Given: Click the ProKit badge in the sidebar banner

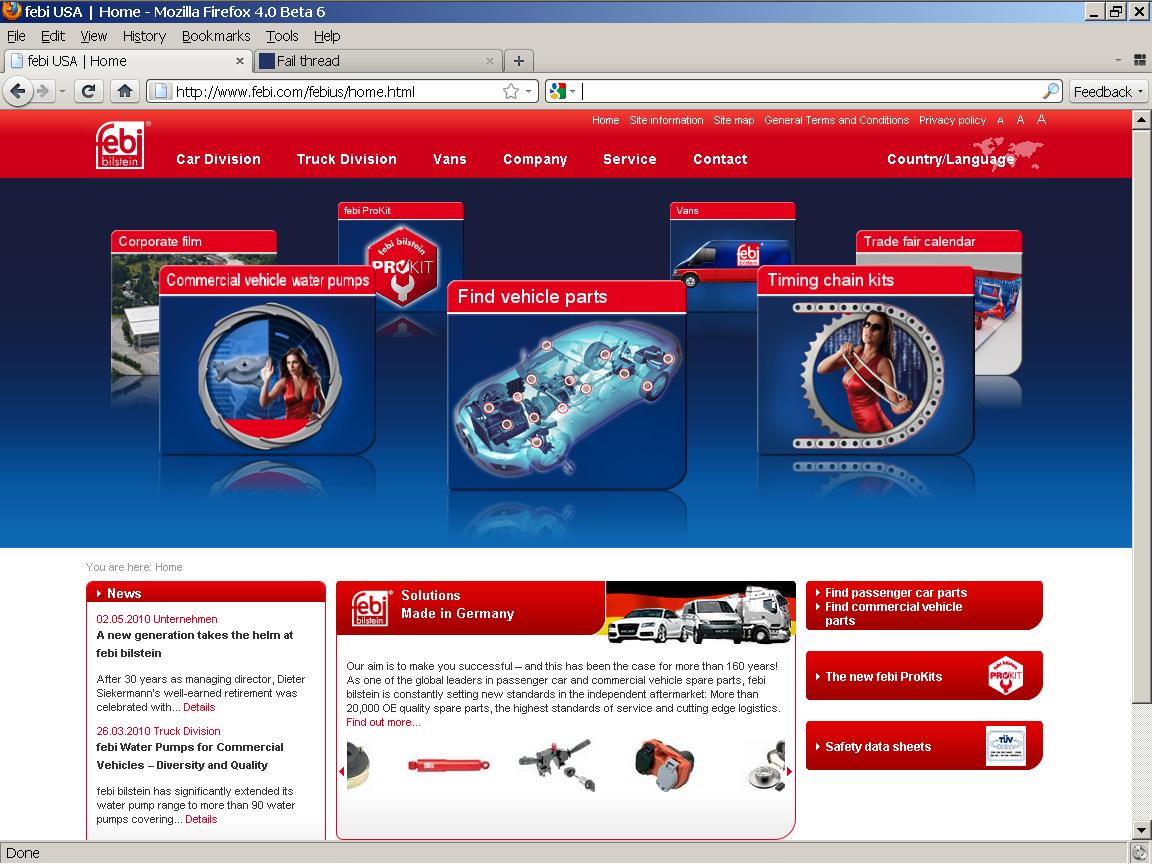Looking at the screenshot, I should point(1005,675).
